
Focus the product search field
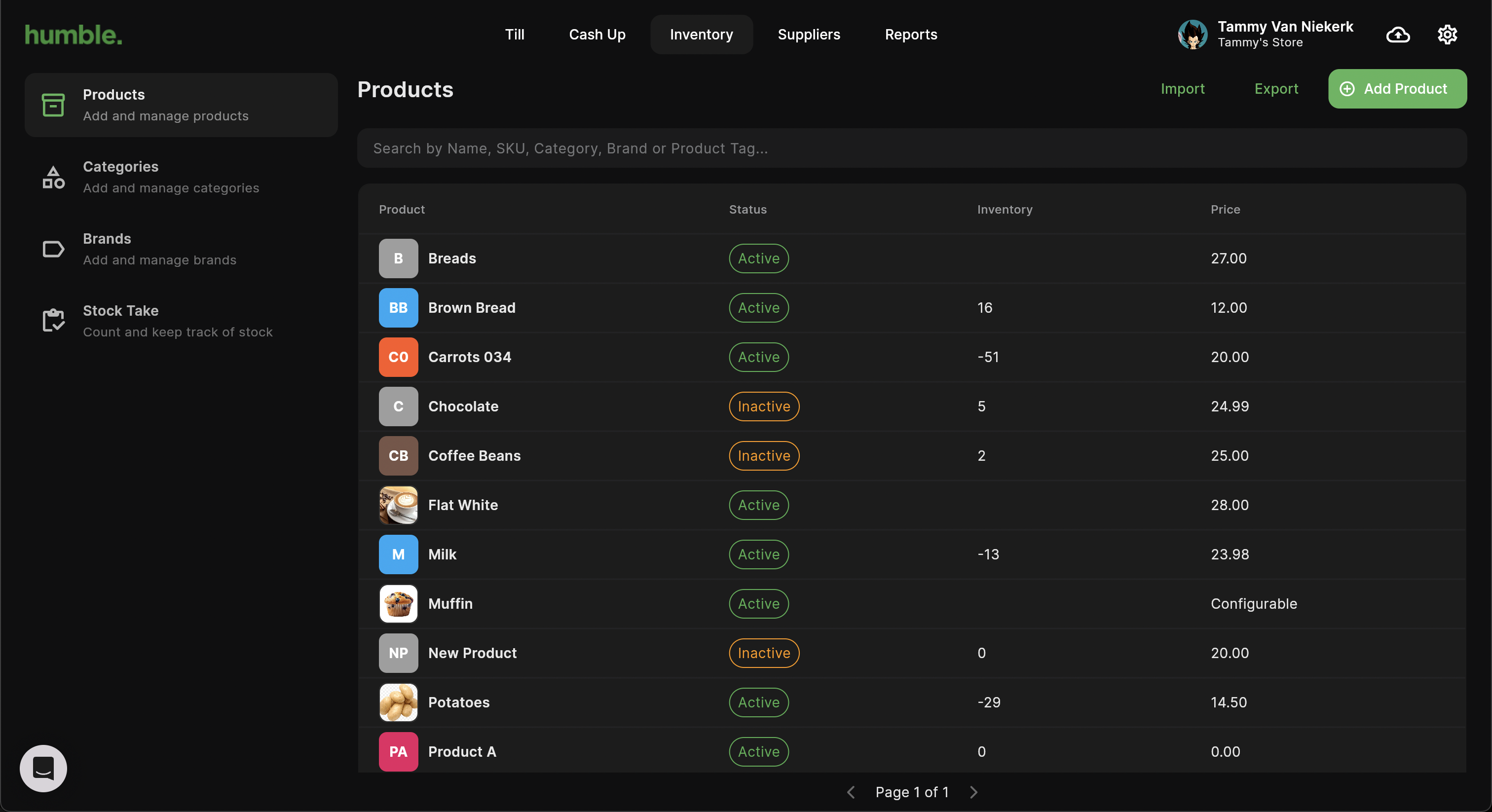pos(912,148)
